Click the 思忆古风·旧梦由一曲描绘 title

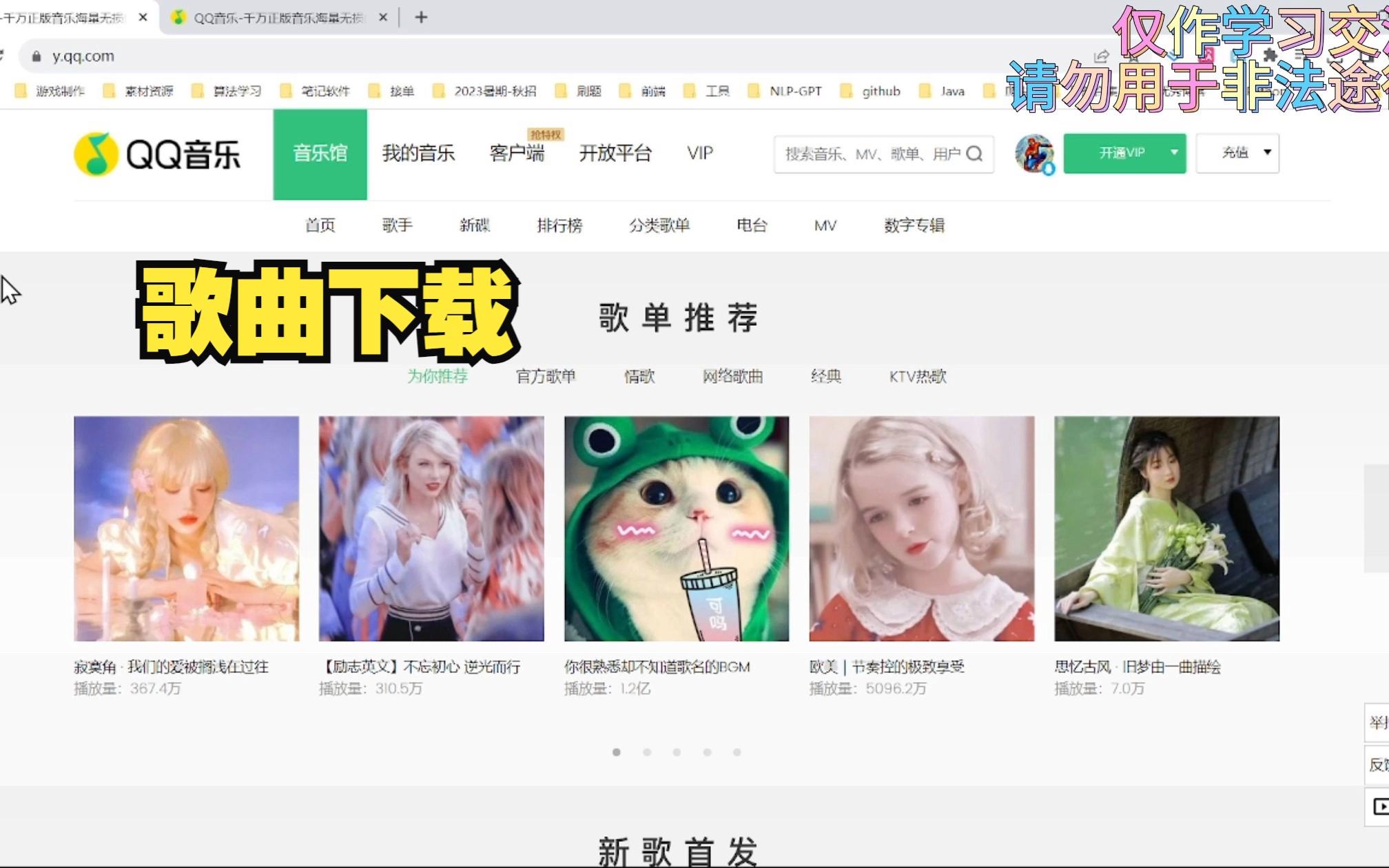(1138, 667)
